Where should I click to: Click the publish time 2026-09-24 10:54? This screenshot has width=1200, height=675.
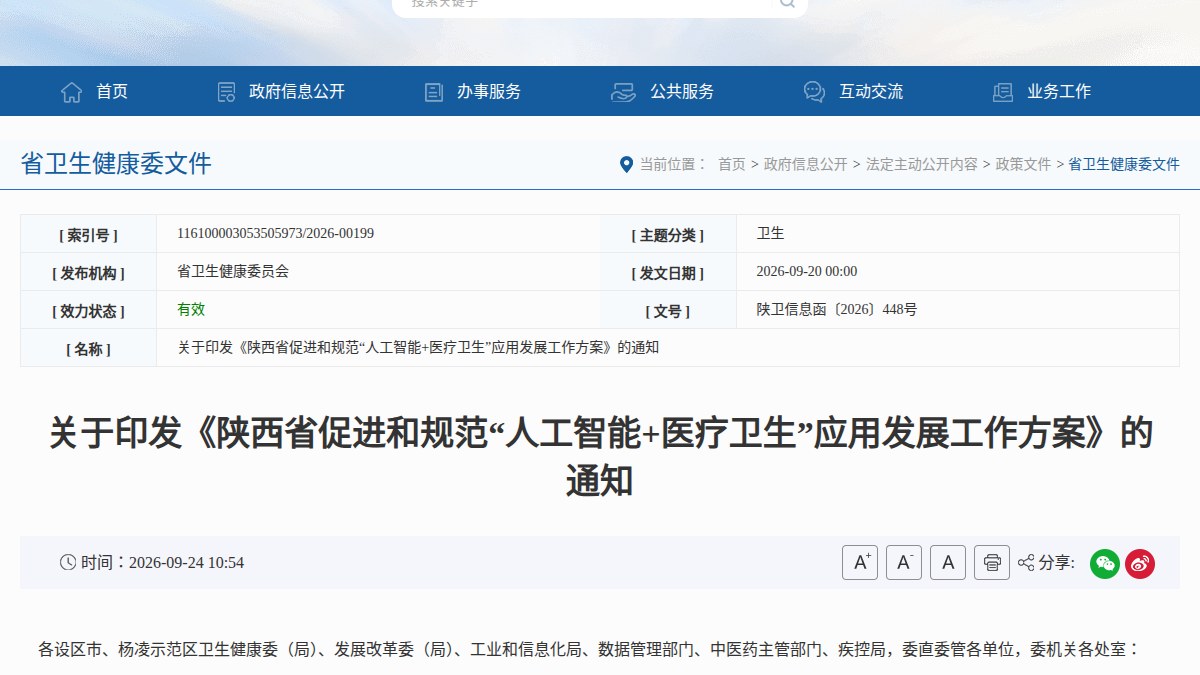tap(186, 563)
